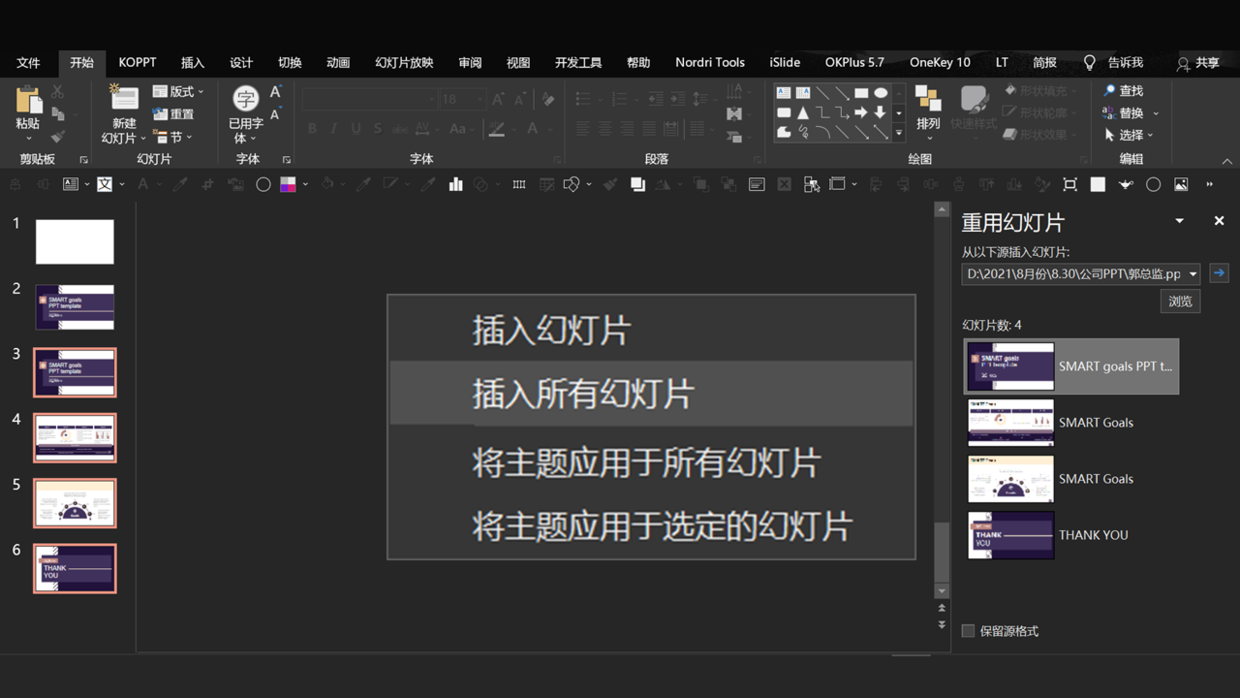Click the multicolor swatch in quick toolbar
Viewport: 1240px width, 698px height.
tap(288, 184)
